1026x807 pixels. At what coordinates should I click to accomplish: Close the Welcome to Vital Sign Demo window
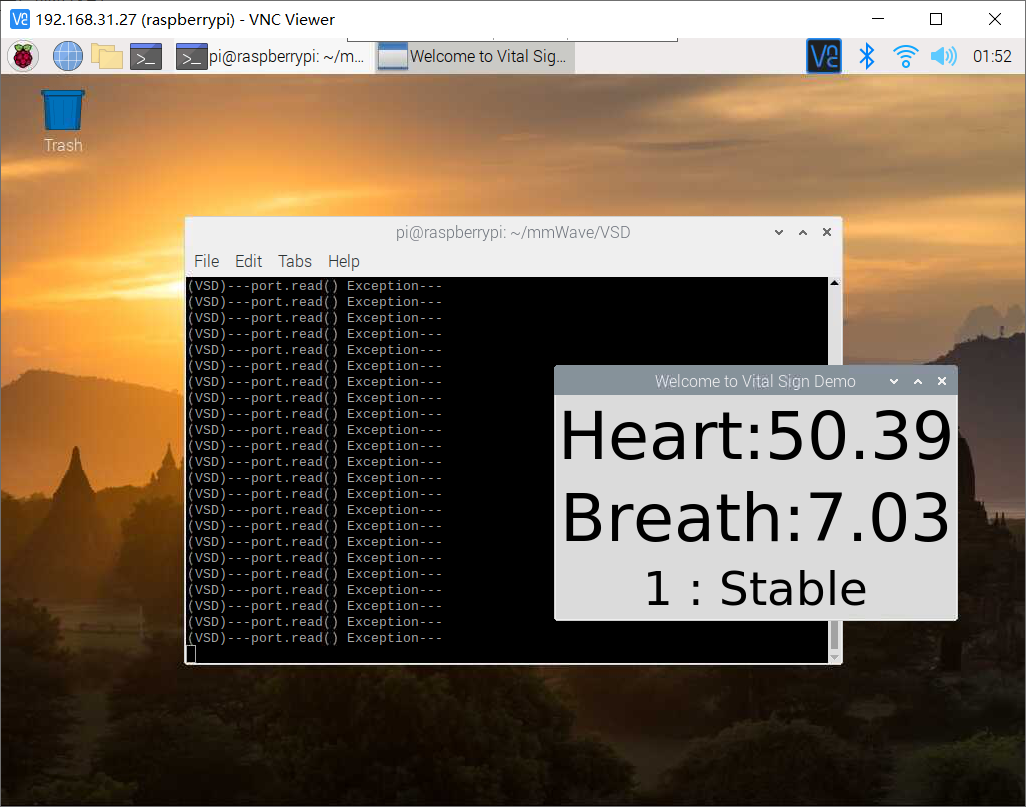pyautogui.click(x=941, y=381)
